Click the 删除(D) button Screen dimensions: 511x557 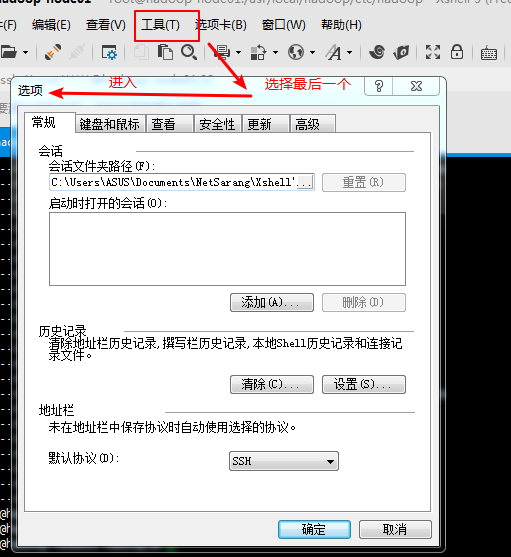364,302
